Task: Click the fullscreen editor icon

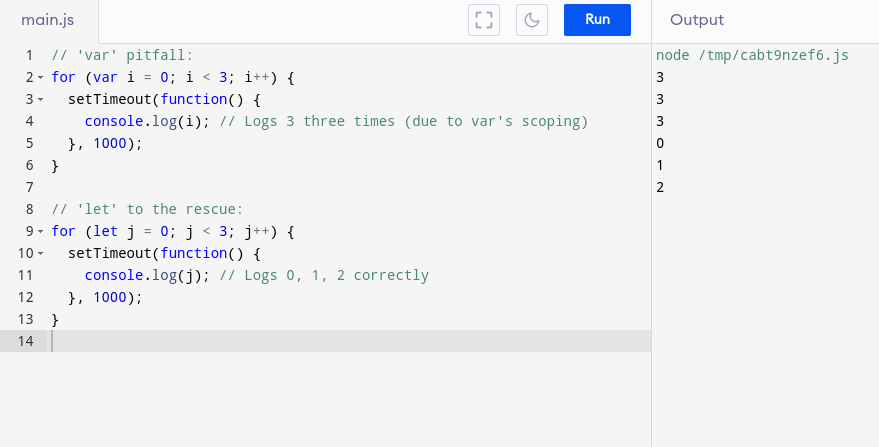Action: point(484,20)
